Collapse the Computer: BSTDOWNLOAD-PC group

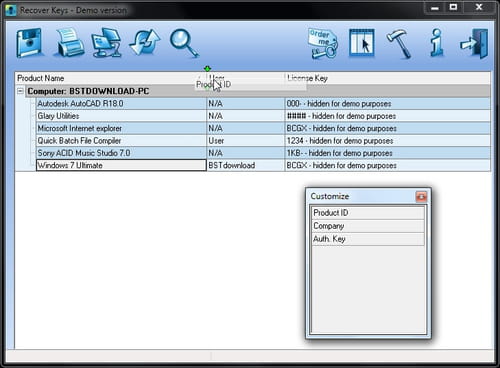click(20, 91)
